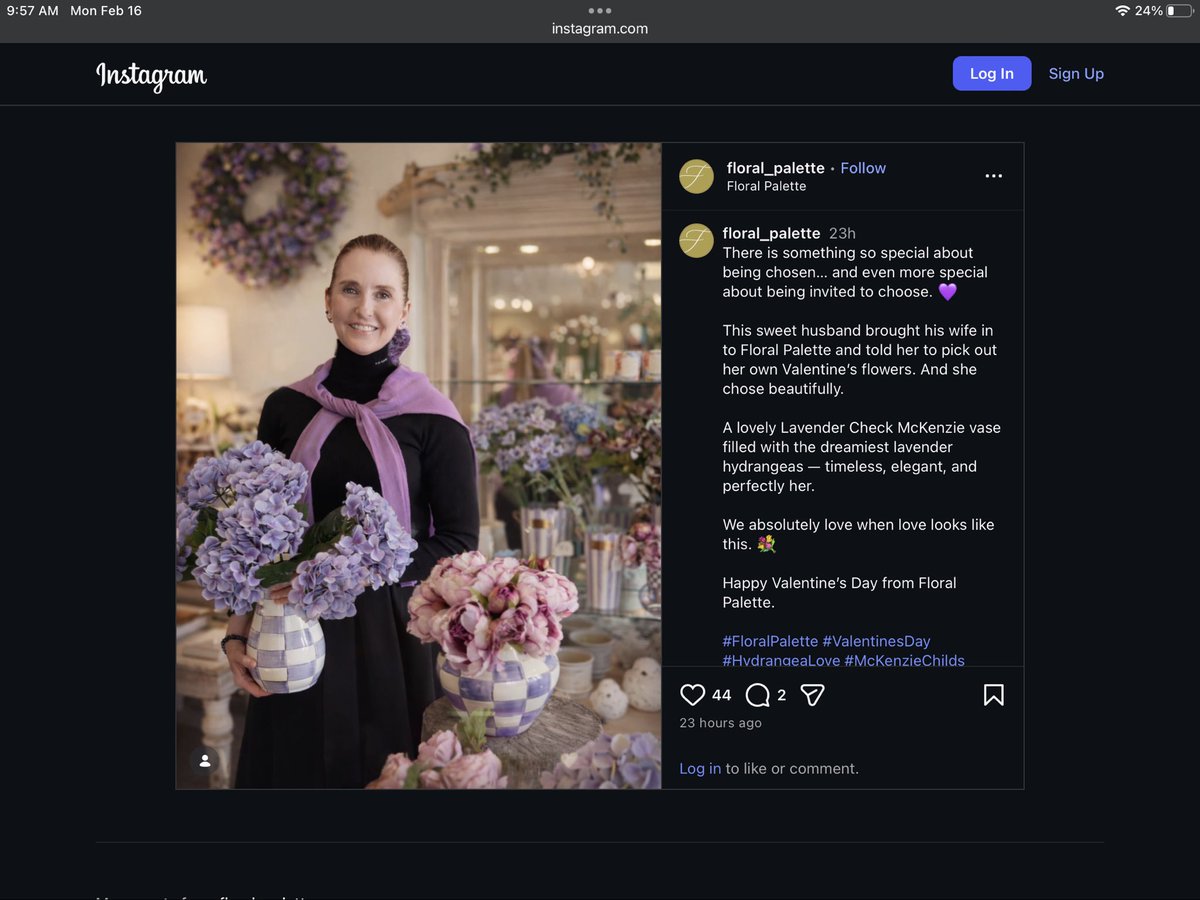Click the '23 hours ago' timestamp
Viewport: 1200px width, 900px height.
[720, 723]
